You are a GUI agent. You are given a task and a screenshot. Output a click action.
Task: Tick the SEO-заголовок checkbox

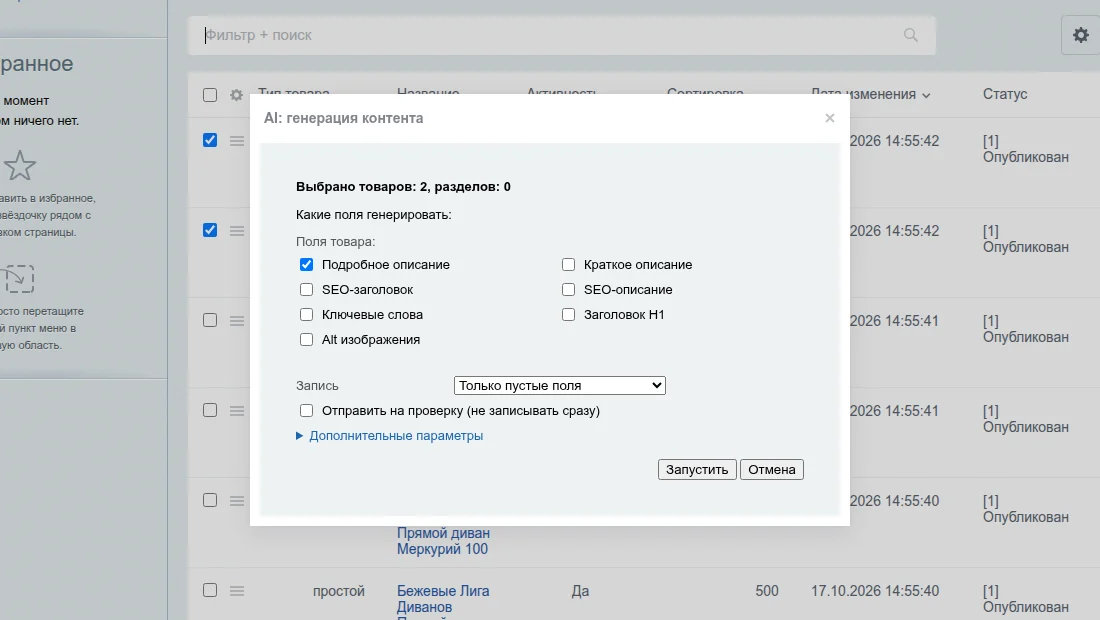pos(307,290)
